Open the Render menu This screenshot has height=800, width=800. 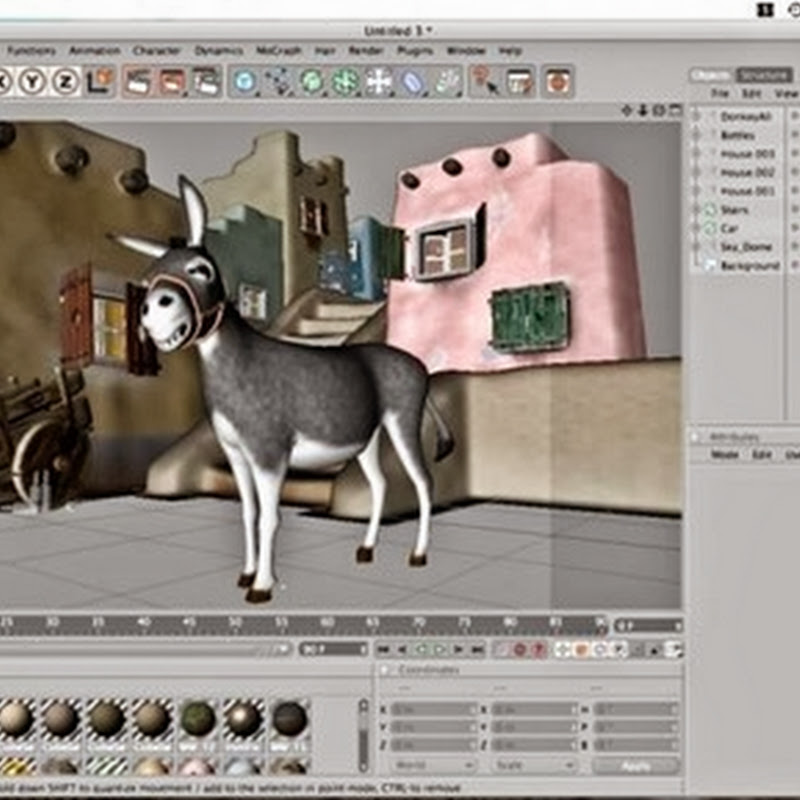pos(365,50)
